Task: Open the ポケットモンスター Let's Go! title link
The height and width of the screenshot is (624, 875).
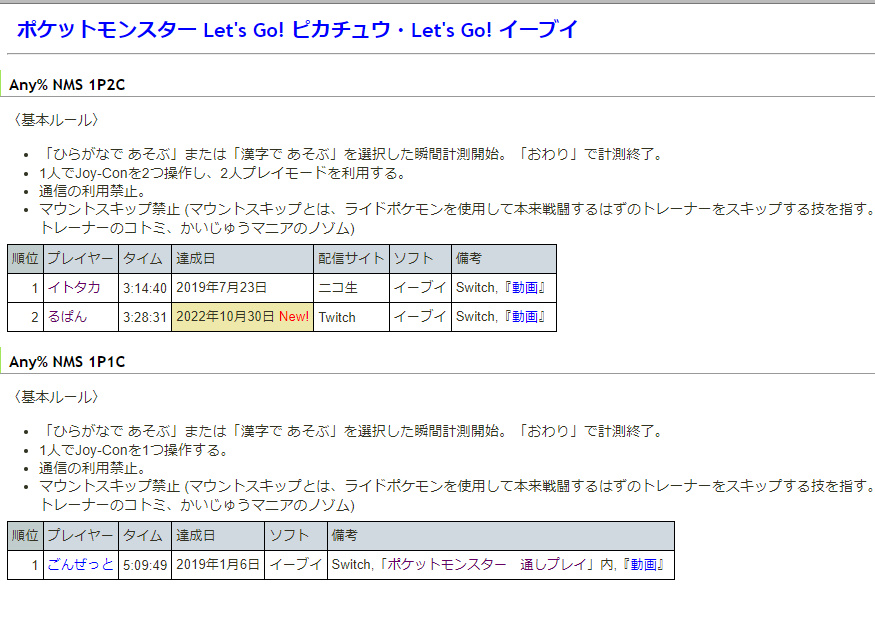Action: 297,30
